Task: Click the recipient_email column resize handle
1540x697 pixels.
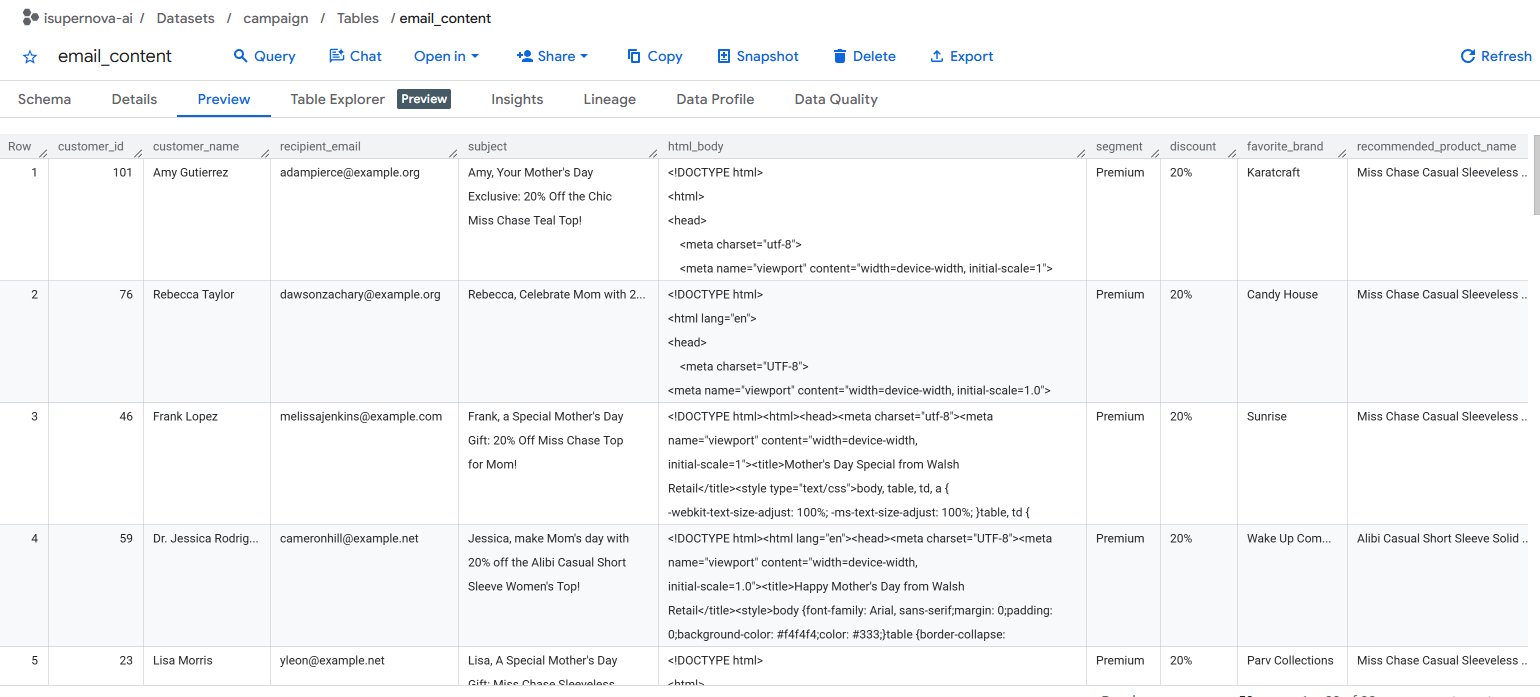Action: click(x=453, y=153)
